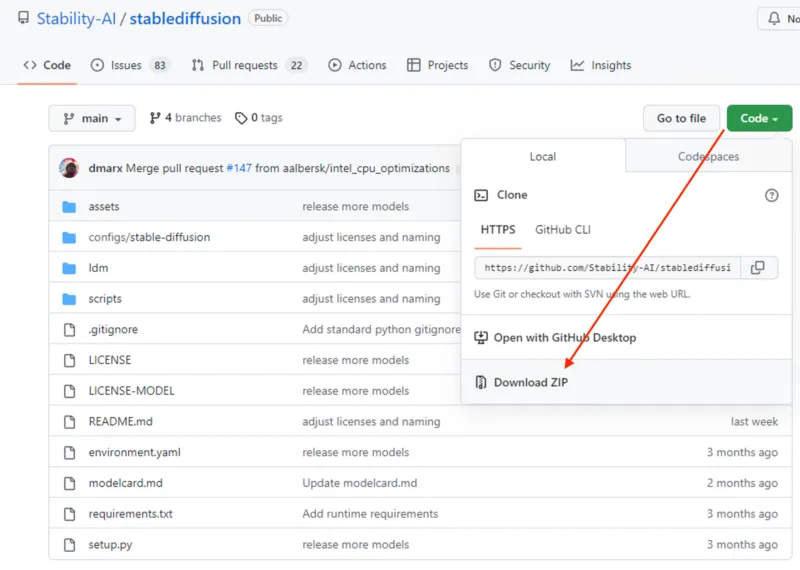This screenshot has width=800, height=570.
Task: Click the ldm folder icon
Action: [69, 268]
